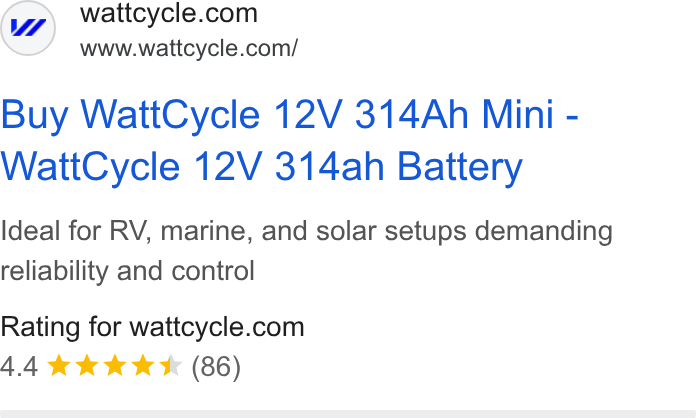The image size is (696, 418).
Task: Click 'WattCycle 12V 314ah Battery' headline line
Action: (262, 166)
